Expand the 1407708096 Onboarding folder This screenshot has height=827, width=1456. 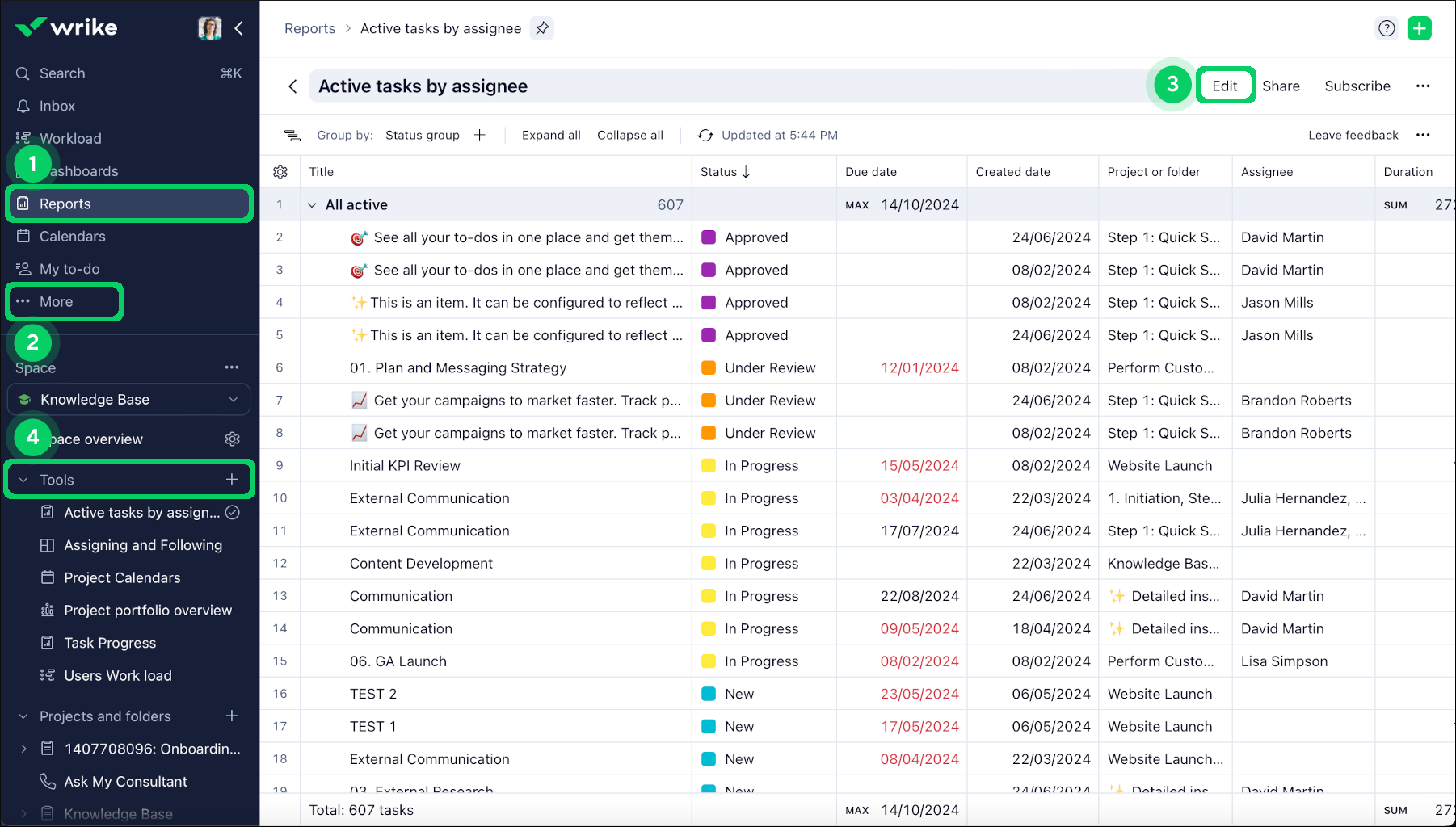pos(23,749)
